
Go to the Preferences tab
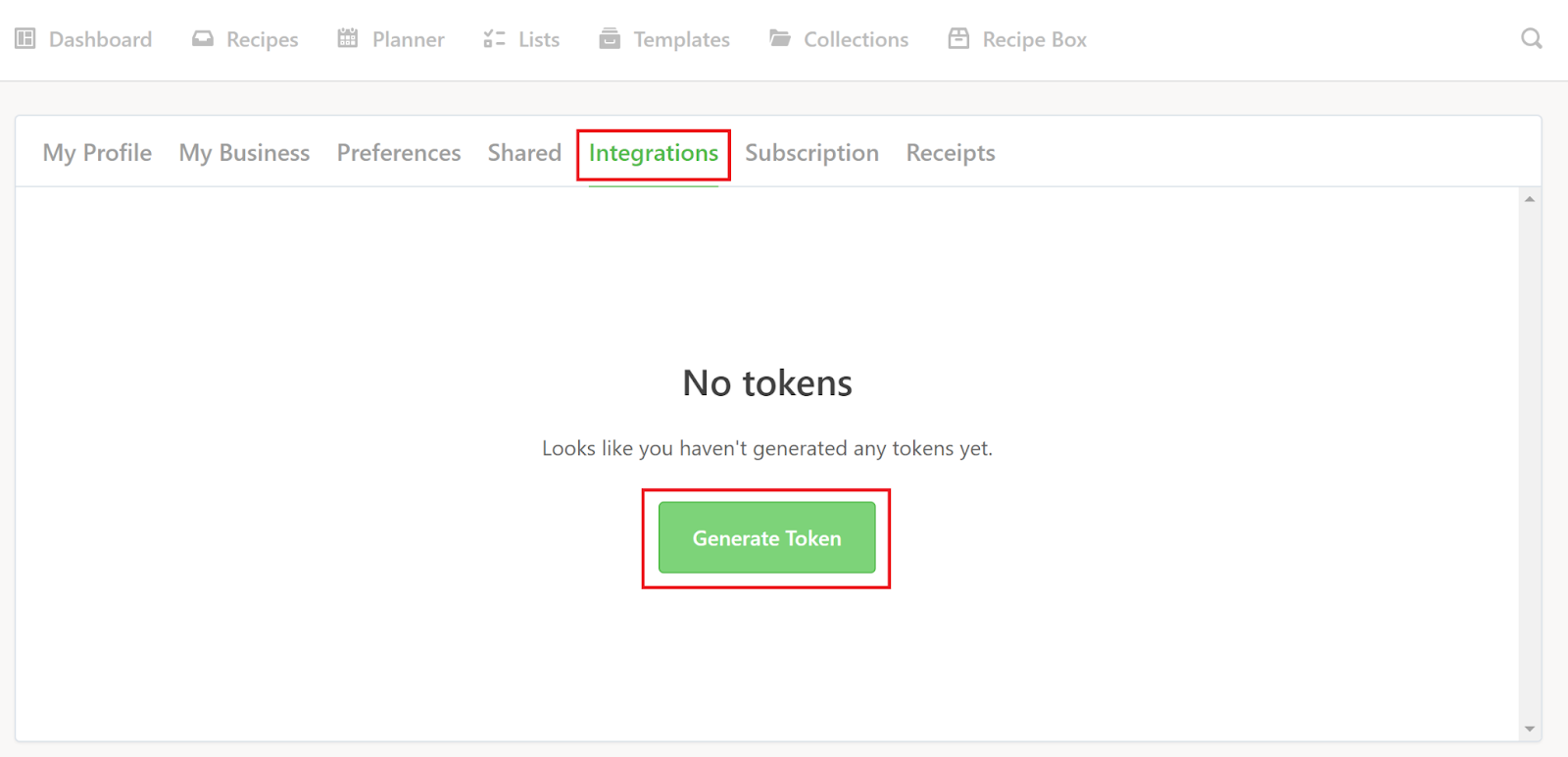(399, 153)
